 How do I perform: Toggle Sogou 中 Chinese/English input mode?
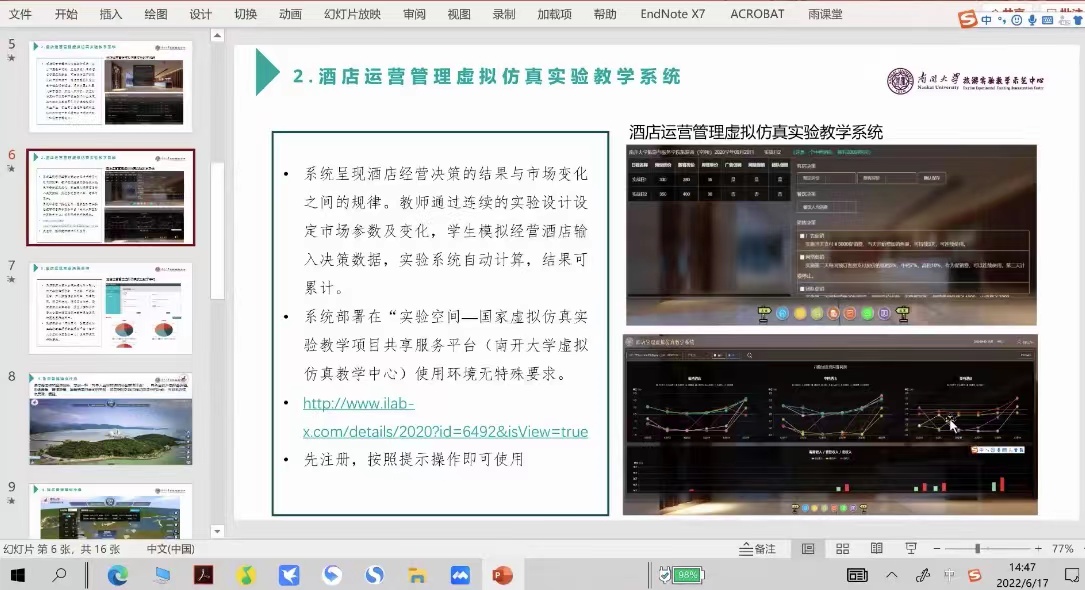pos(987,20)
